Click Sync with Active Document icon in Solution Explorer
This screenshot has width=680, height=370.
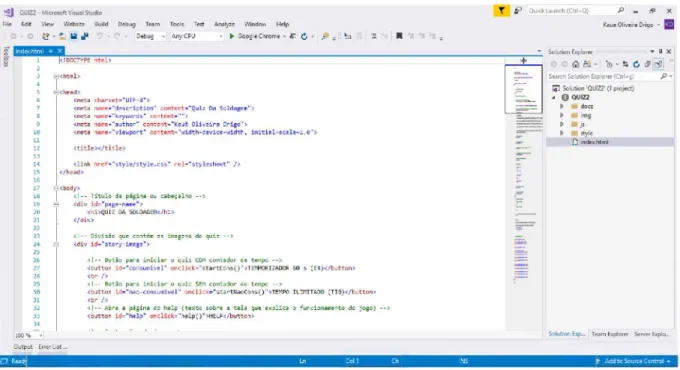[x=625, y=64]
